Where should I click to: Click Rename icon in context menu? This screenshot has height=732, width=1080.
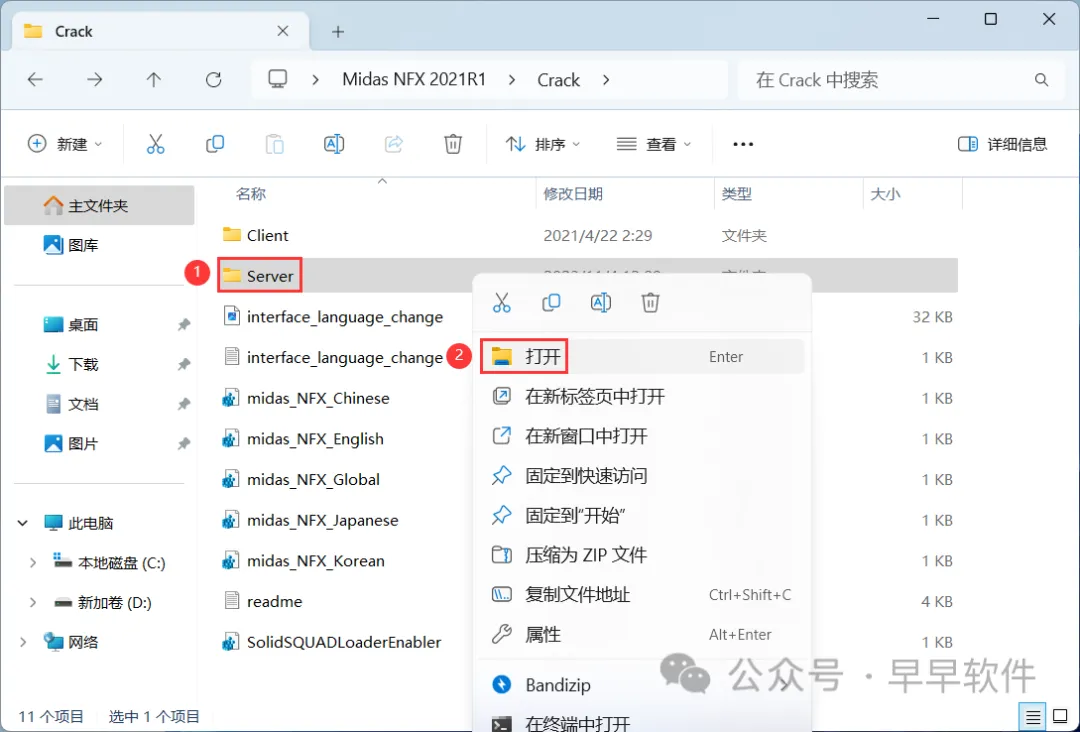tap(601, 302)
